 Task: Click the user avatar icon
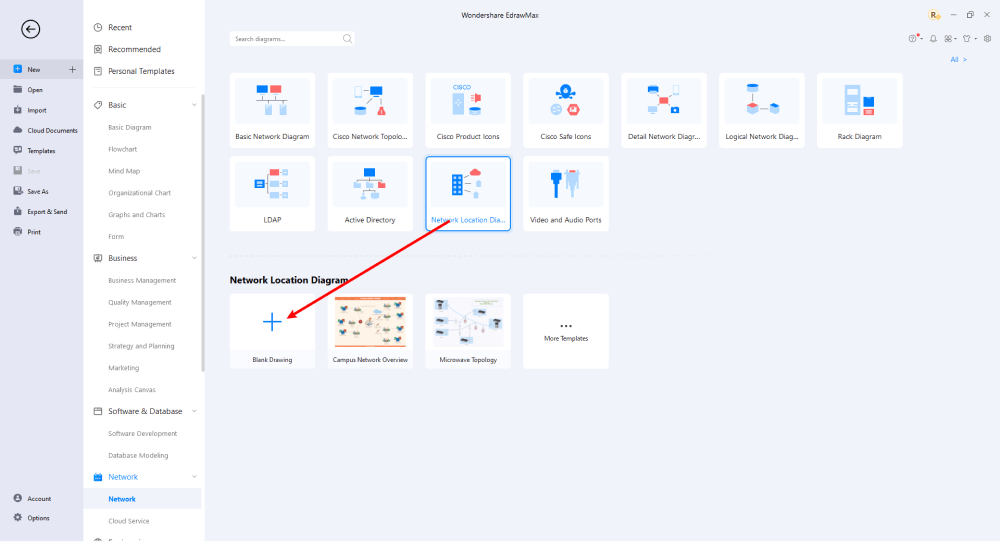tap(934, 15)
